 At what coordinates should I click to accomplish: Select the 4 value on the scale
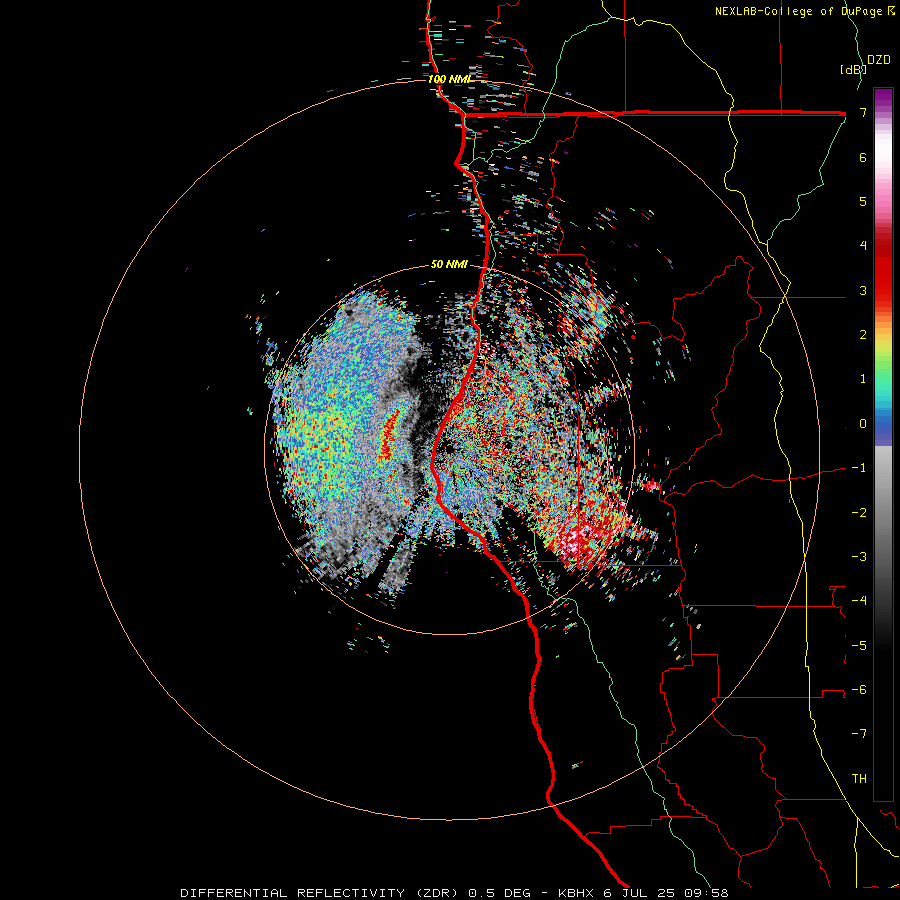point(863,246)
